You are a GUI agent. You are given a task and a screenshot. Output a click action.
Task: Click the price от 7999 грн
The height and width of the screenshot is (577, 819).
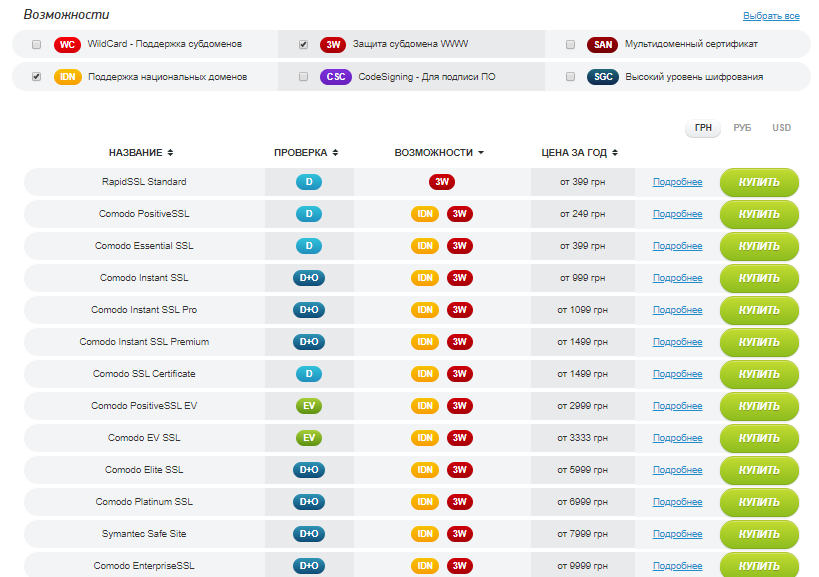(582, 534)
